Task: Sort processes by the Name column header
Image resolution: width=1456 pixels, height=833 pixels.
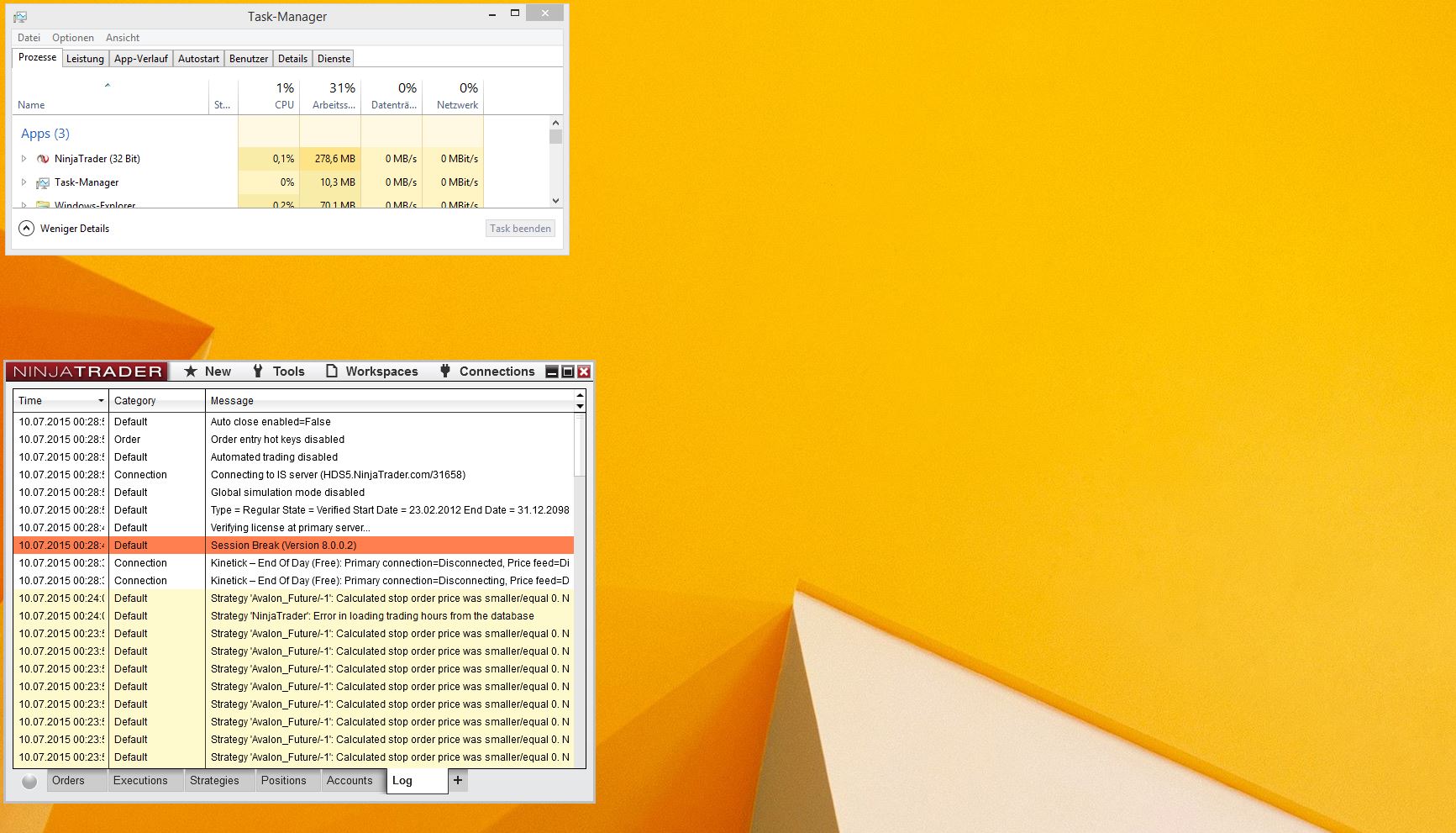Action: 110,97
